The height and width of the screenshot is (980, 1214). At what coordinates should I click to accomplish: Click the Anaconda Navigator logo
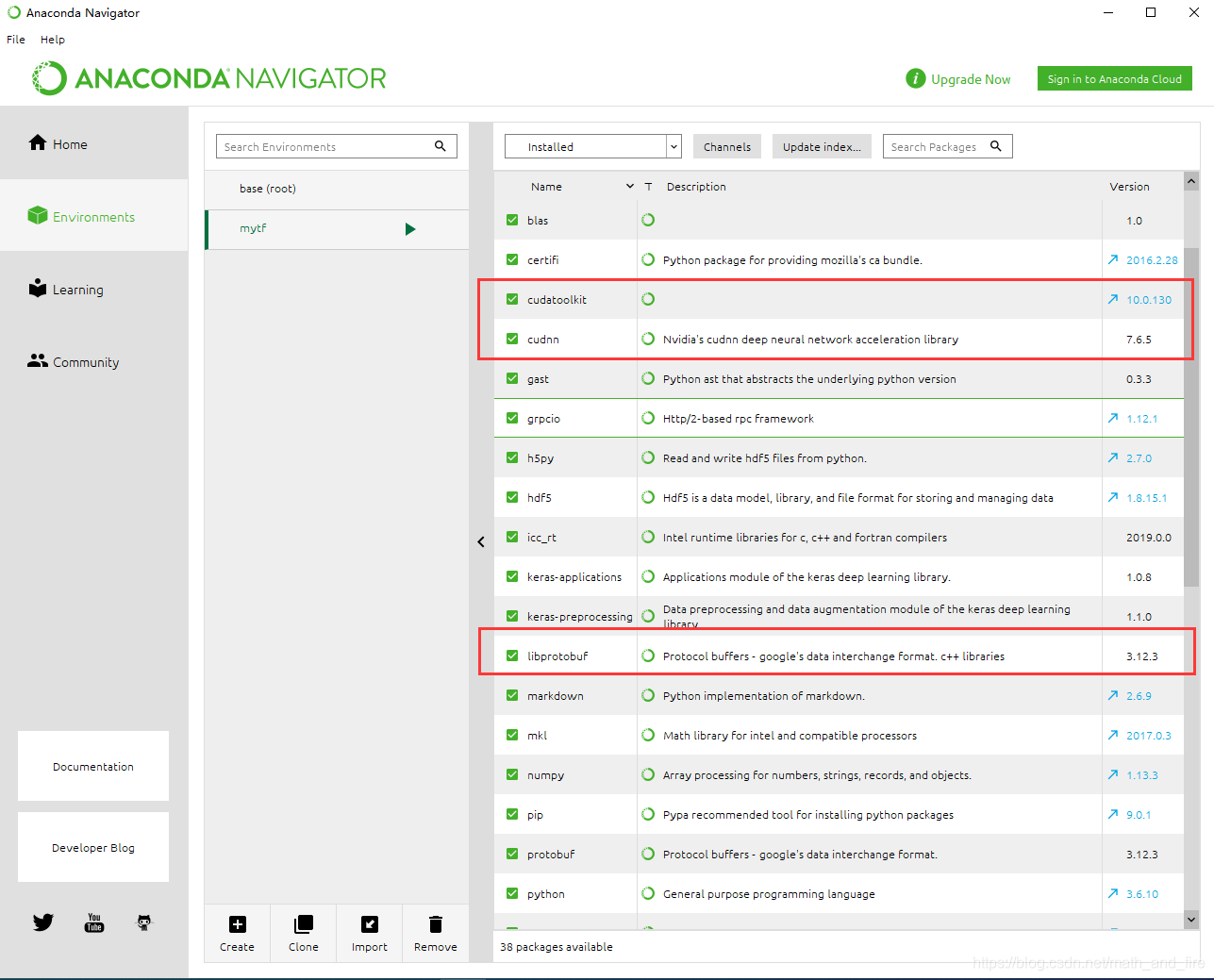(x=209, y=78)
